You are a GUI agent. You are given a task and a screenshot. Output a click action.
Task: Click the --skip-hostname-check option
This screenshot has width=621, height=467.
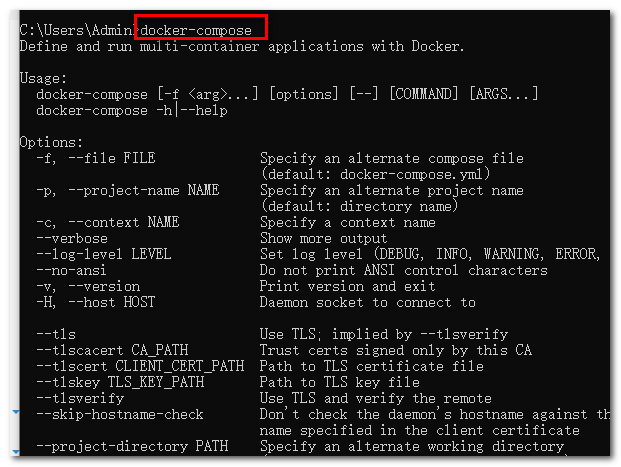click(120, 414)
